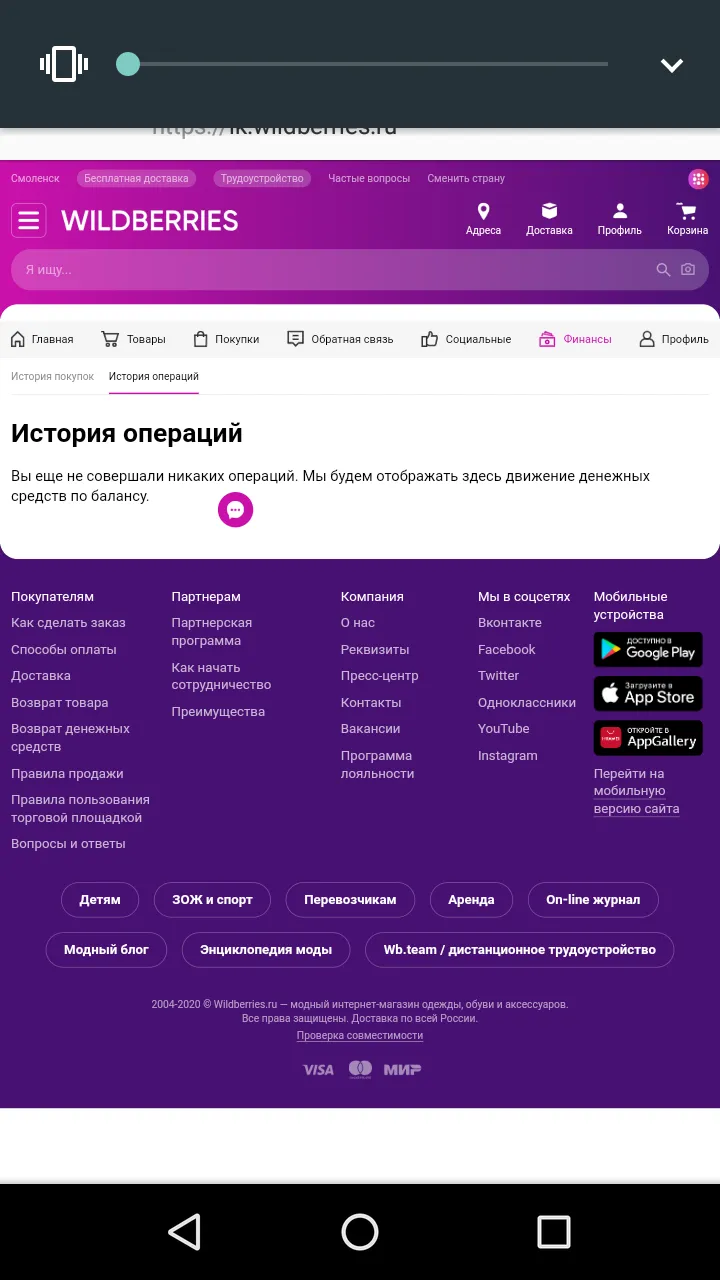
Task: Go to Обратная связь tab
Action: click(340, 339)
